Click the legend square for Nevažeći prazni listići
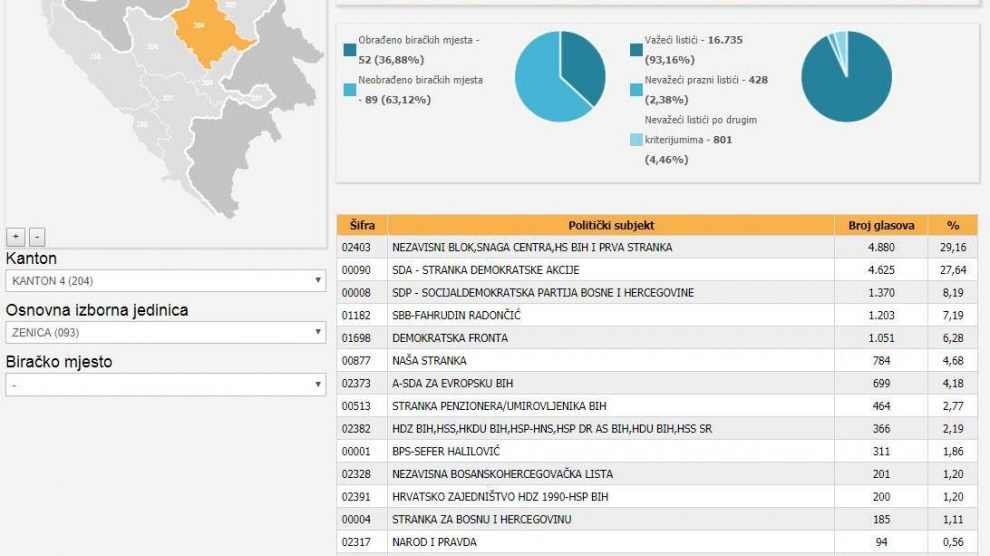Viewport: 990px width, 556px height. (637, 89)
